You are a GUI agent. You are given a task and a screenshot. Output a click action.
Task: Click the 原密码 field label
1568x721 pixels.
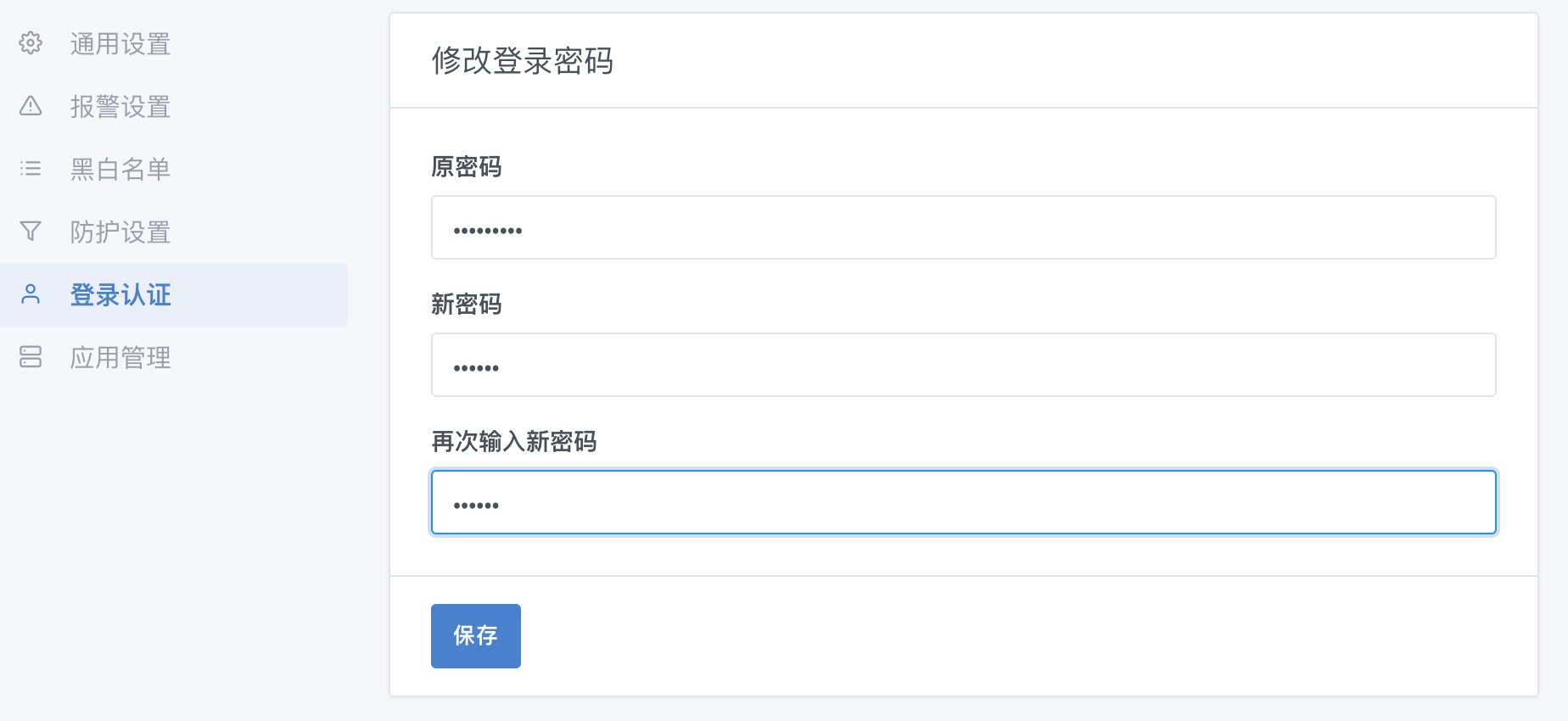pos(466,167)
